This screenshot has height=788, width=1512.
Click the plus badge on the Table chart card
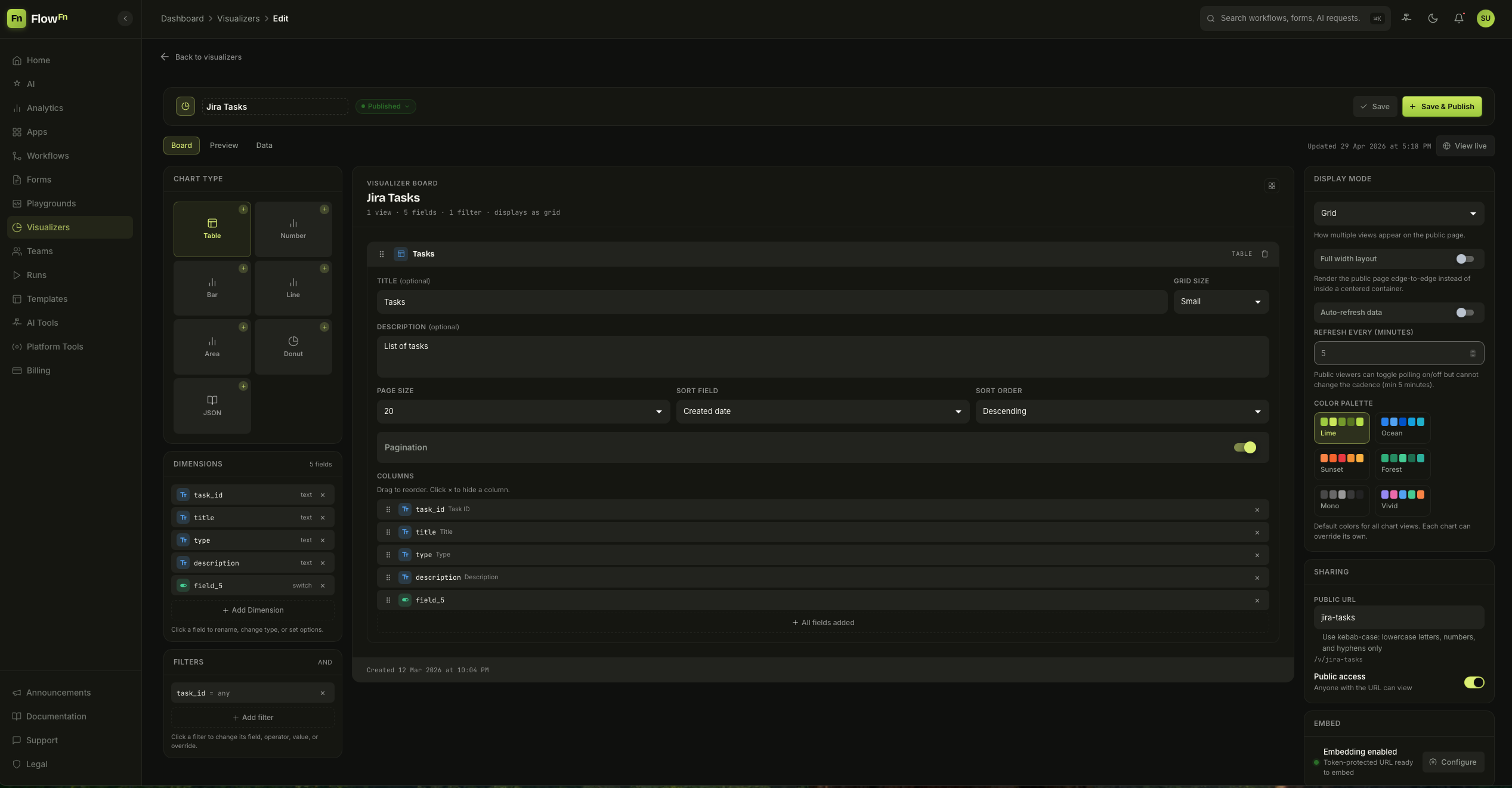click(243, 209)
